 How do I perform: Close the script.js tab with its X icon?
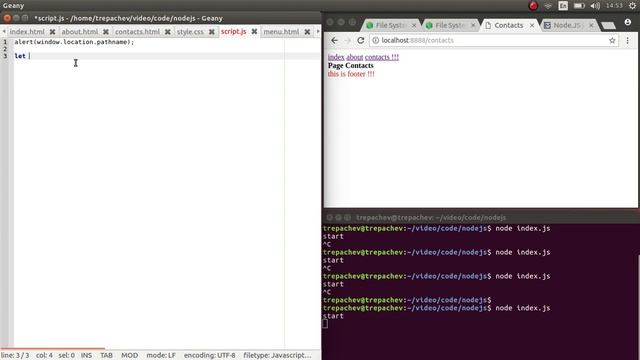(254, 31)
